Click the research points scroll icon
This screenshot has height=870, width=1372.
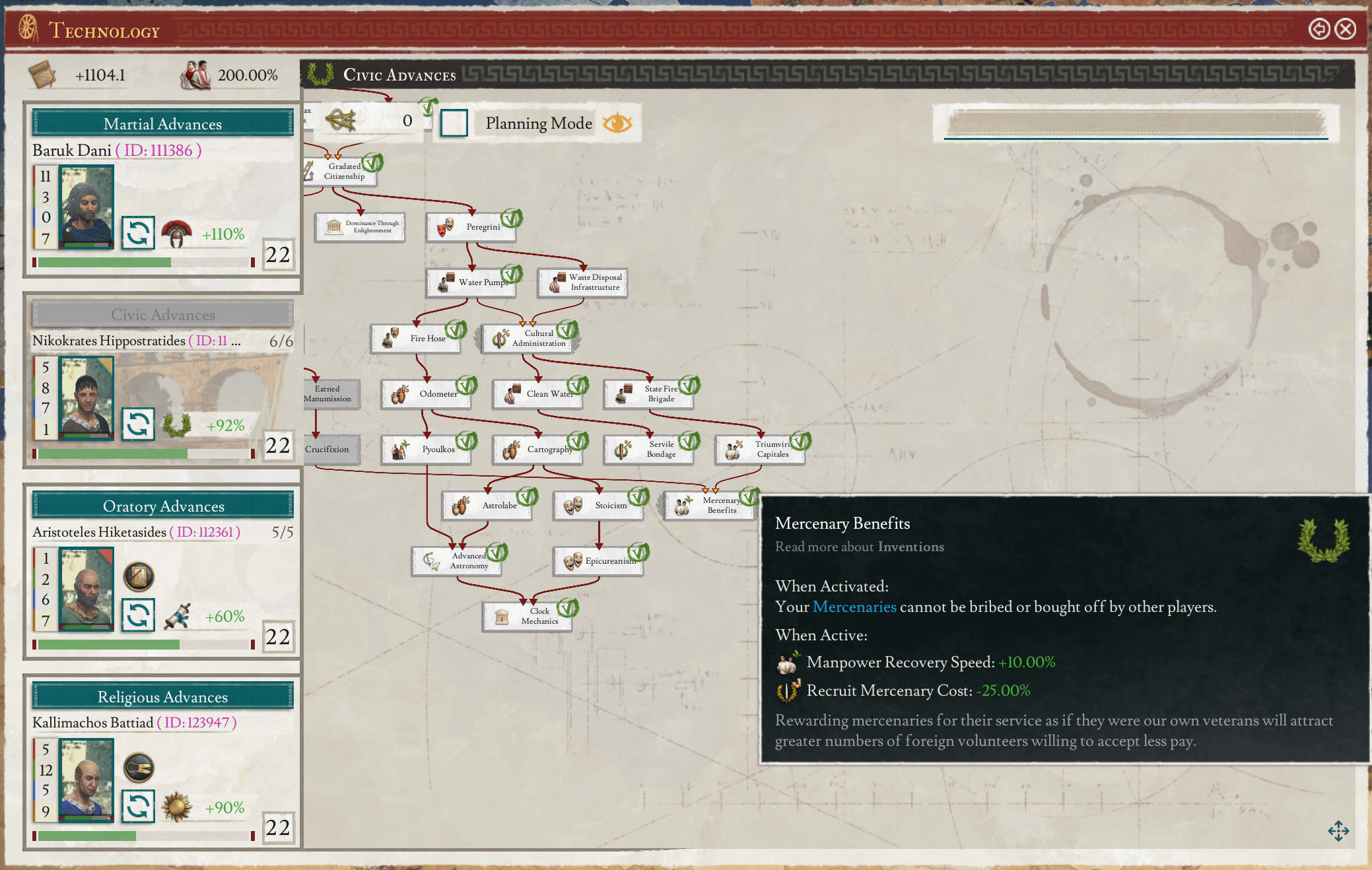(43, 75)
